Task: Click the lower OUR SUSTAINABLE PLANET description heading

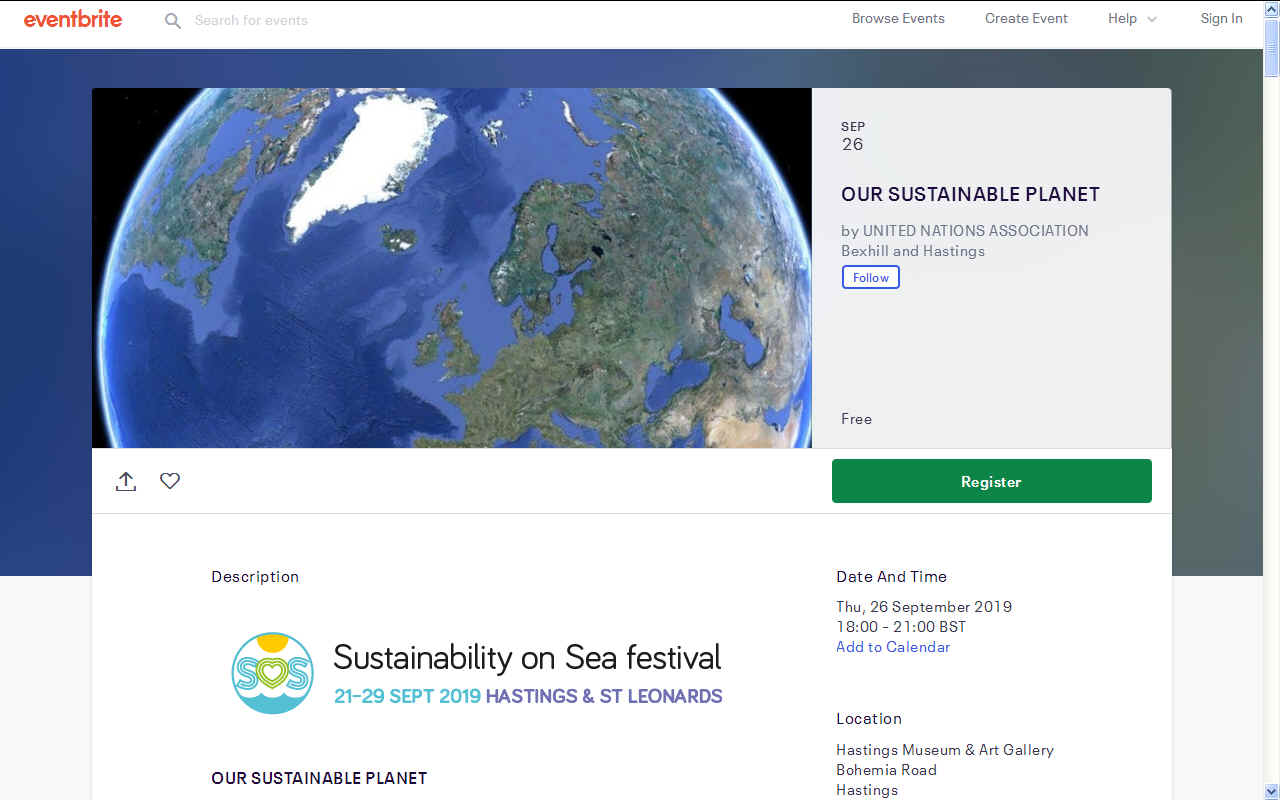Action: point(319,778)
